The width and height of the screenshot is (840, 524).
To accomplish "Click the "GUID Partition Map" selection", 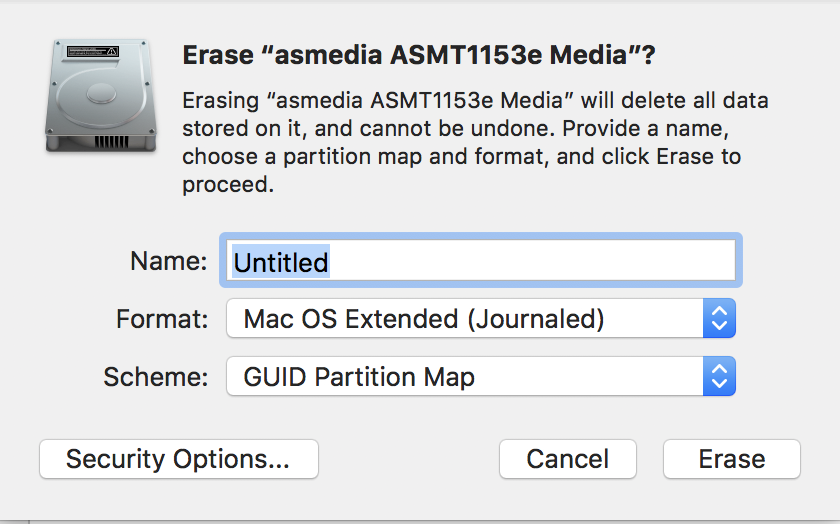I will tap(359, 377).
